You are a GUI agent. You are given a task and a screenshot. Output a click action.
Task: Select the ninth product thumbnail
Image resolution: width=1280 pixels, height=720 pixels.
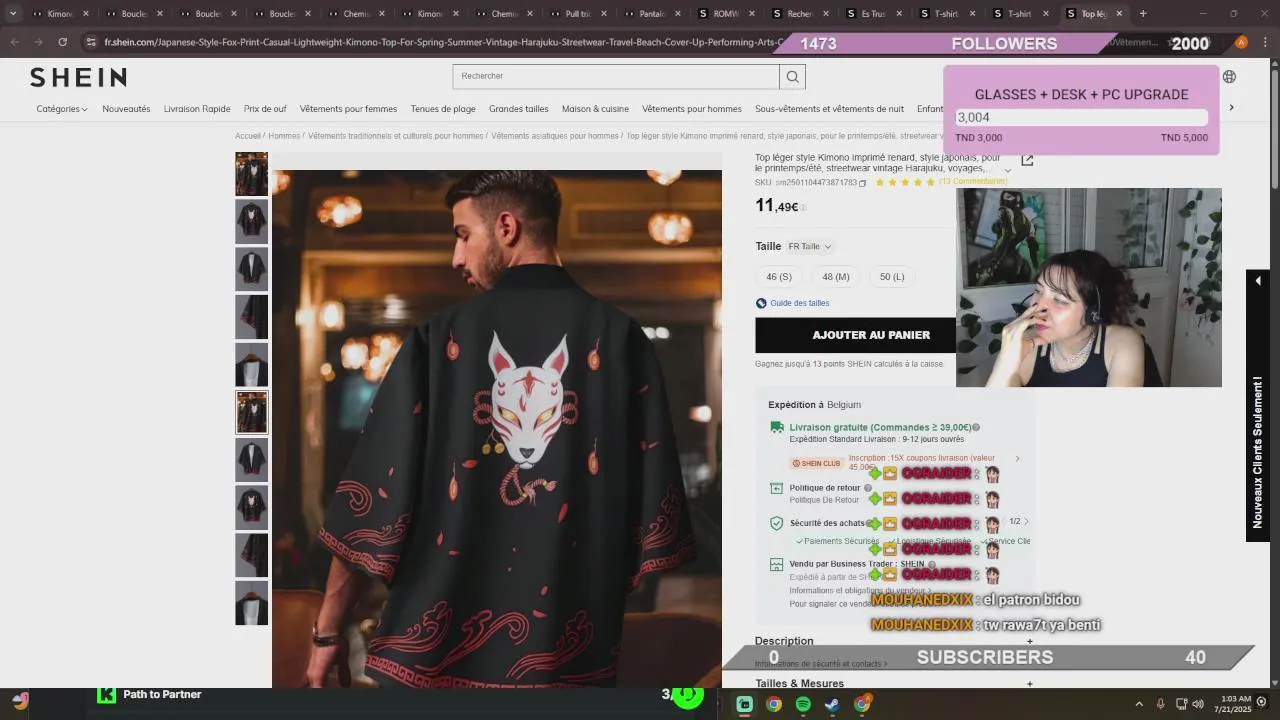click(251, 555)
